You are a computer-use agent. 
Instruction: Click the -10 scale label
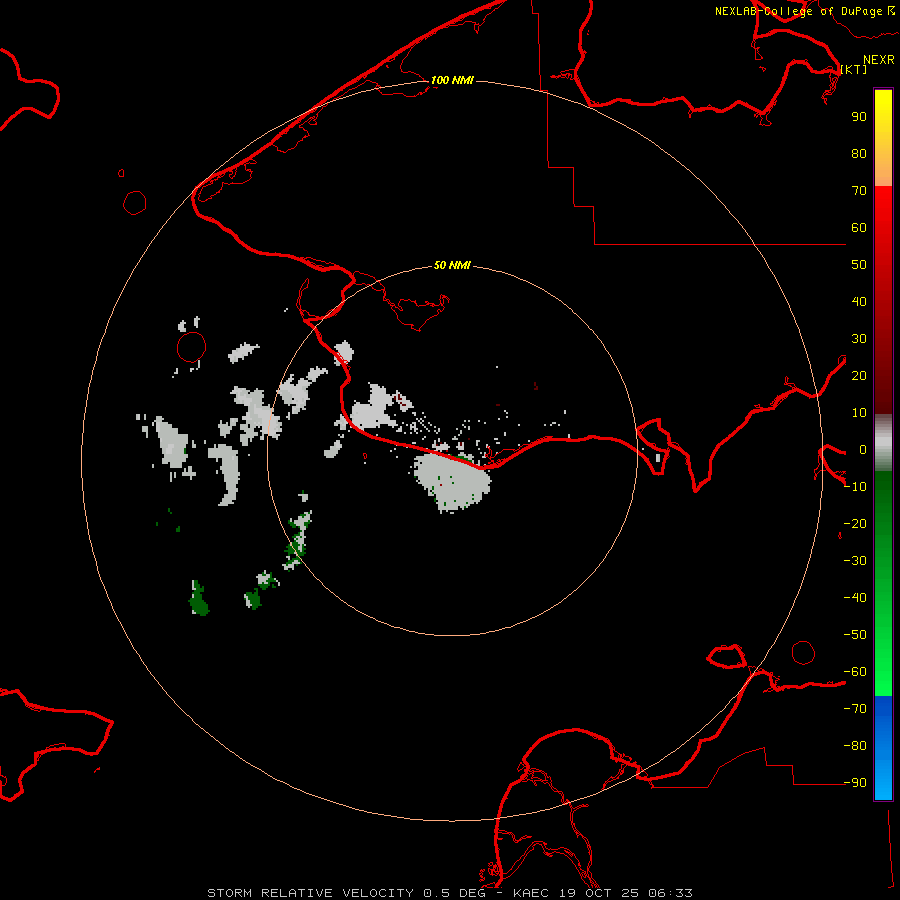855,487
